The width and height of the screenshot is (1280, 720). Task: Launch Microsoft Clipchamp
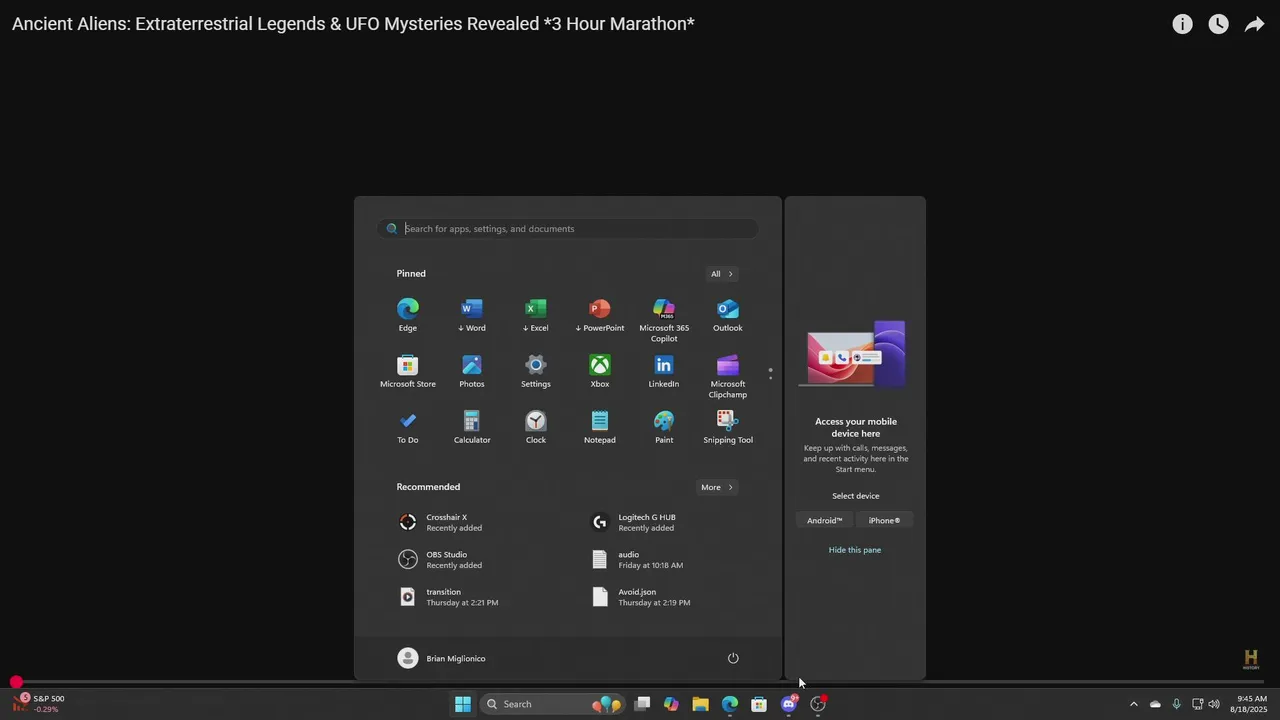[x=728, y=375]
